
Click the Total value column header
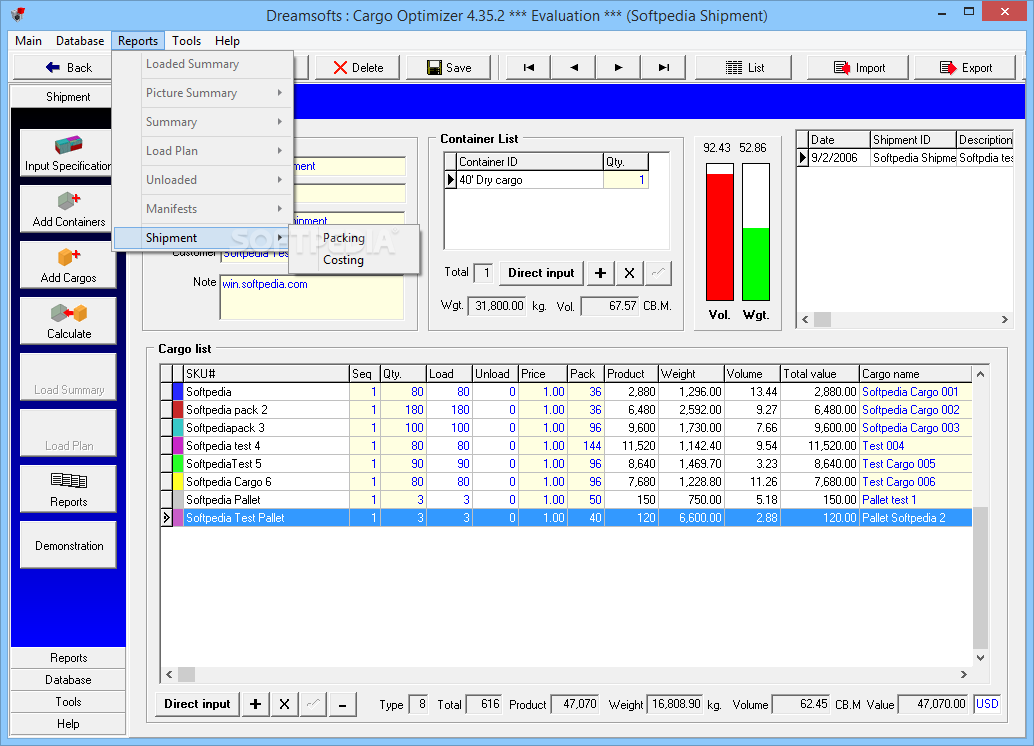pos(820,374)
